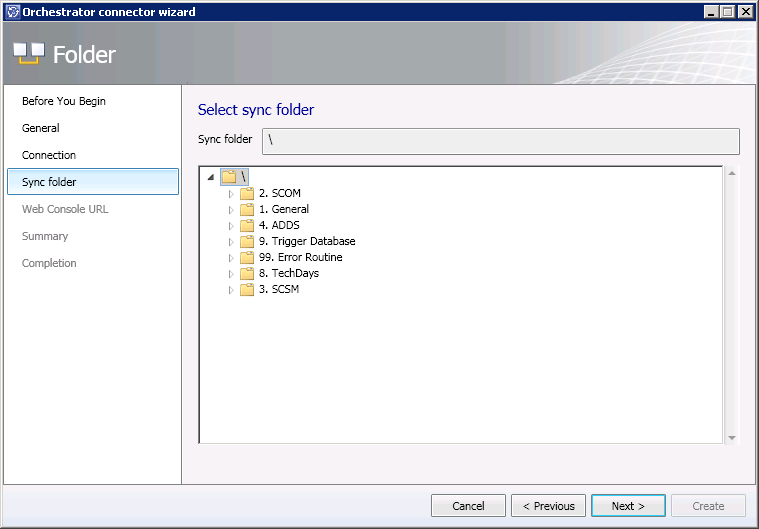Click the Sync folder path field
The width and height of the screenshot is (759, 529).
pyautogui.click(x=500, y=141)
